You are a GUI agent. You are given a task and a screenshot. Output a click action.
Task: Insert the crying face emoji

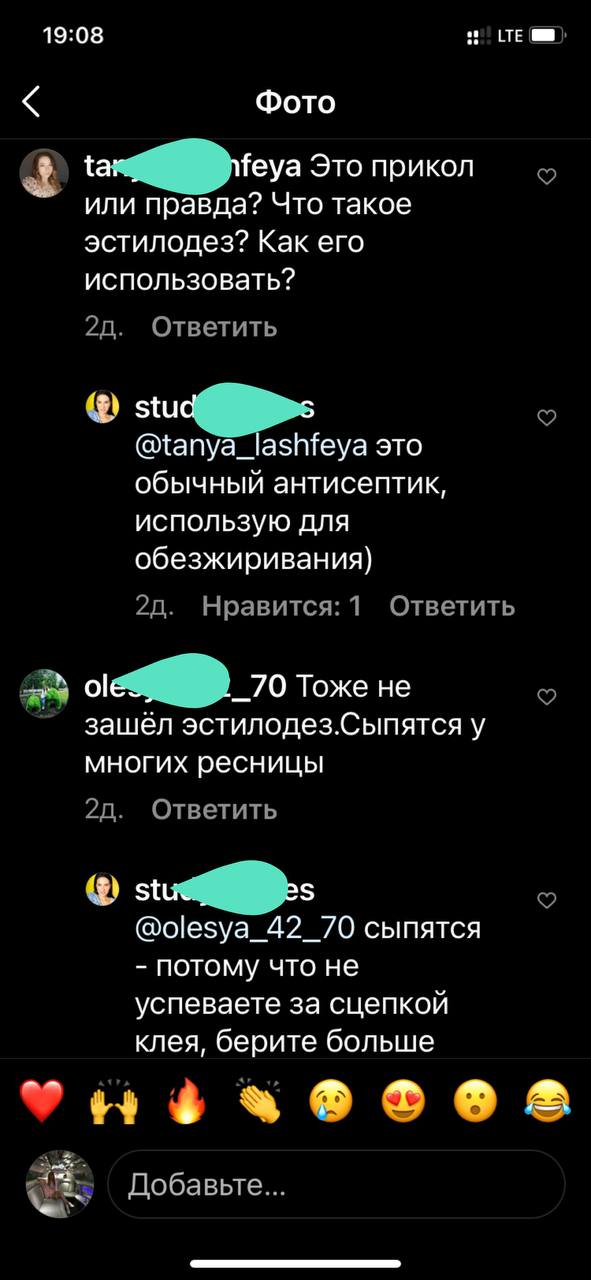click(x=331, y=1101)
